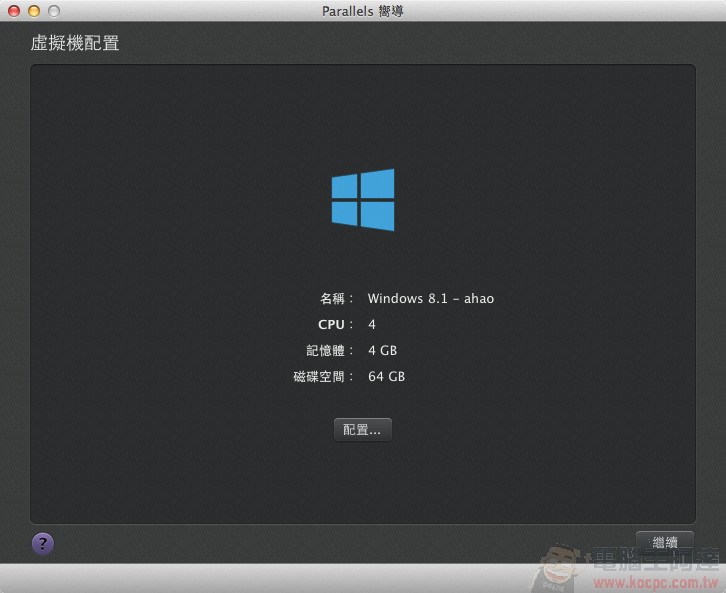Image resolution: width=726 pixels, height=593 pixels.
Task: Click the 虛擬機配置 heading
Action: 75,43
